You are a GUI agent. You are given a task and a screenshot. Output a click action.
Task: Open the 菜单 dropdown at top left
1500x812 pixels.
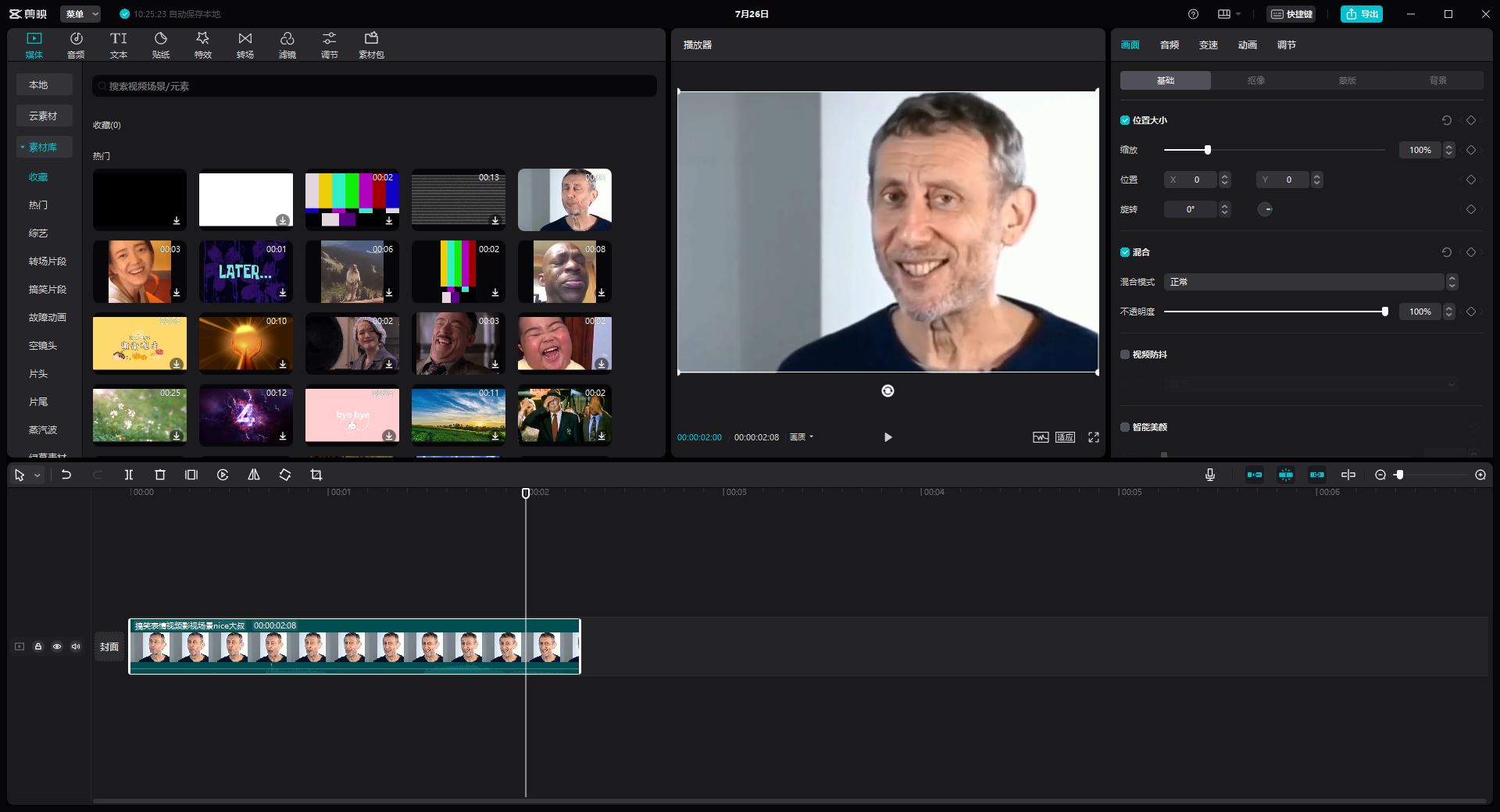[x=80, y=13]
